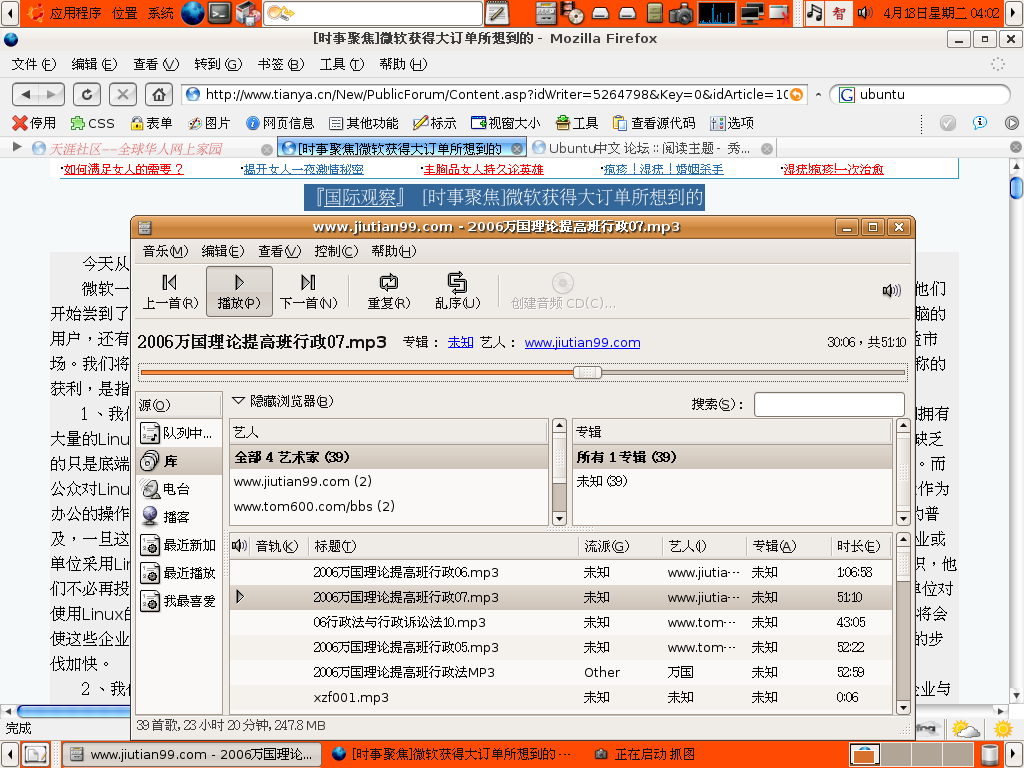Open the 国际观察 link in page heading
This screenshot has height=768, width=1024.
point(360,197)
